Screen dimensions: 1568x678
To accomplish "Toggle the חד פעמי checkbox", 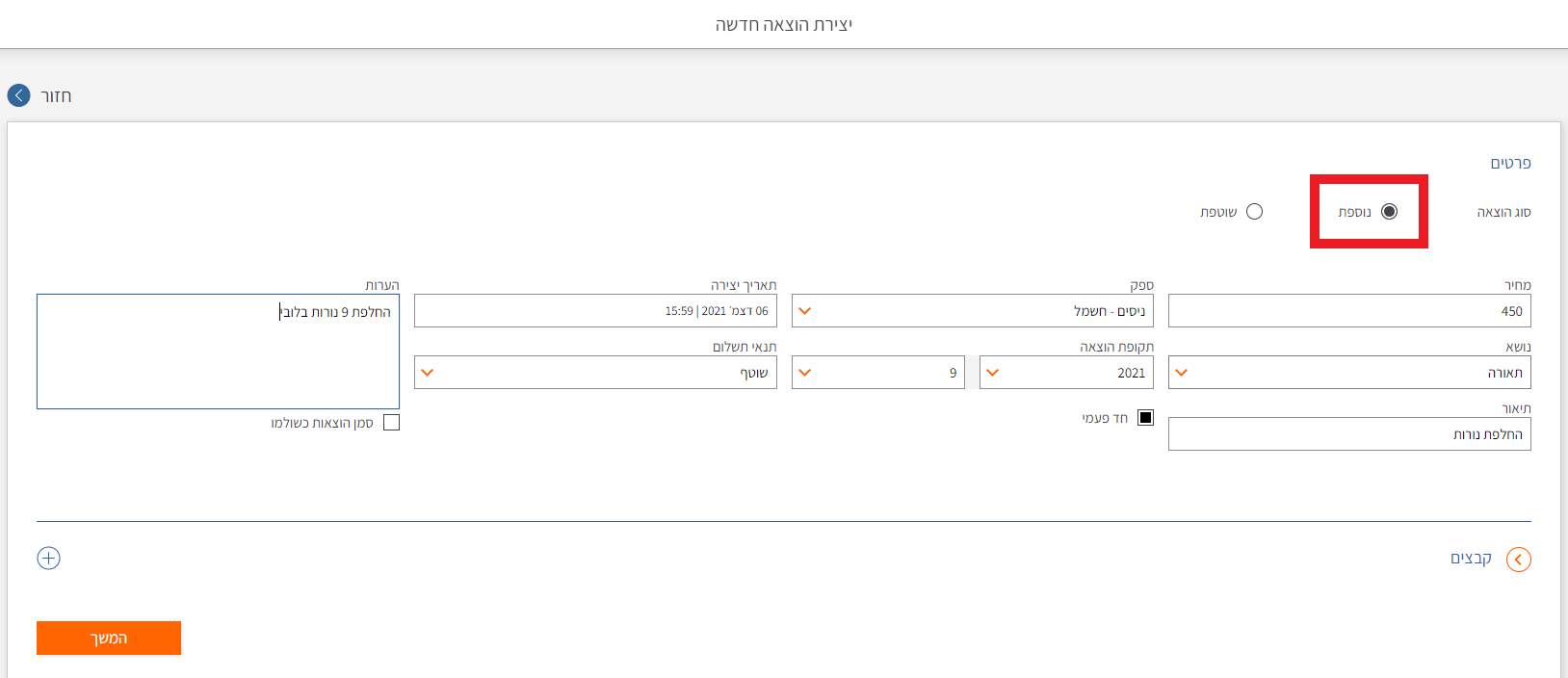I will pyautogui.click(x=1145, y=418).
